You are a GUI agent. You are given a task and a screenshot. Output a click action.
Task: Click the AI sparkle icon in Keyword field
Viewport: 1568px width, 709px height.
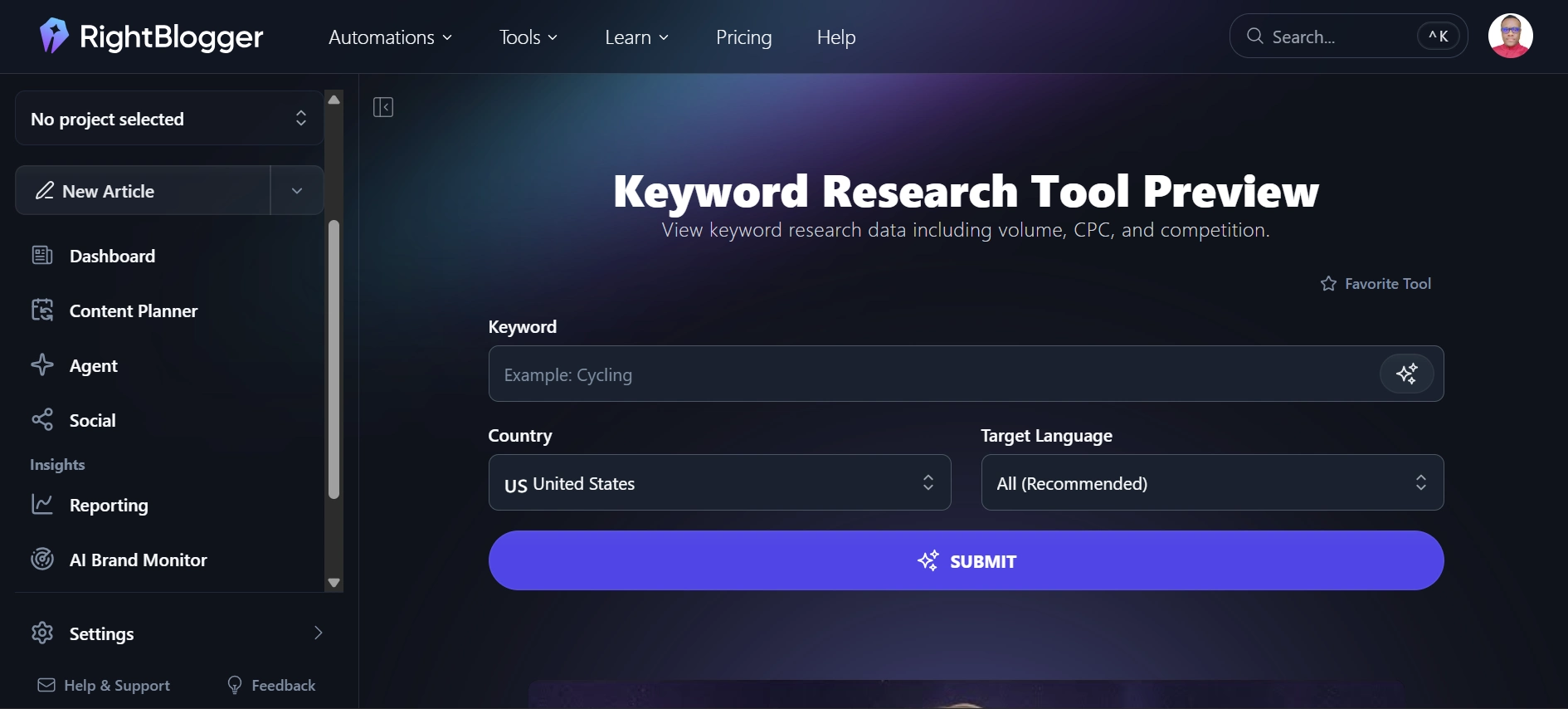1407,374
